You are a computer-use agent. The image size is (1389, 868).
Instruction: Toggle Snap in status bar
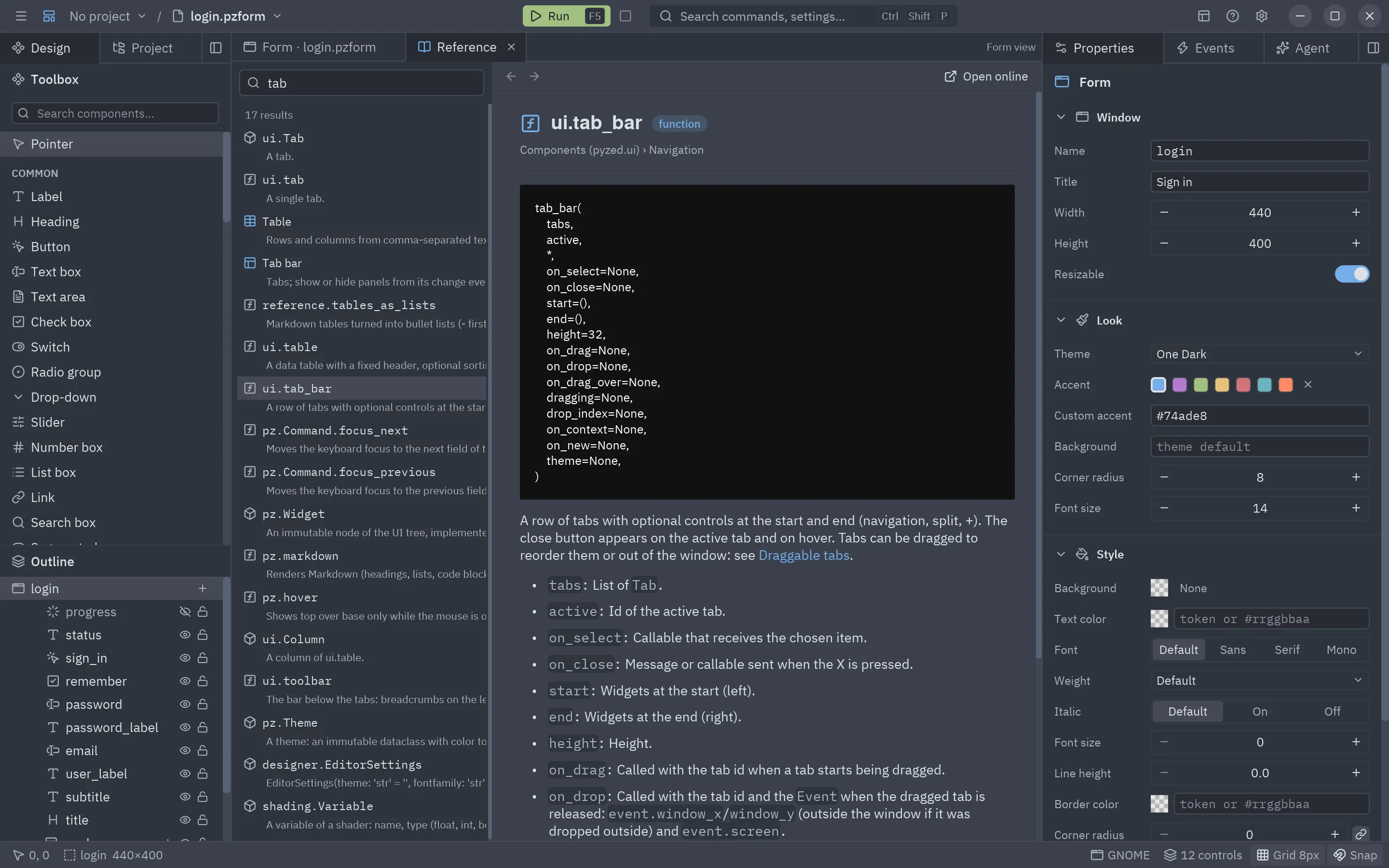coord(1355,855)
